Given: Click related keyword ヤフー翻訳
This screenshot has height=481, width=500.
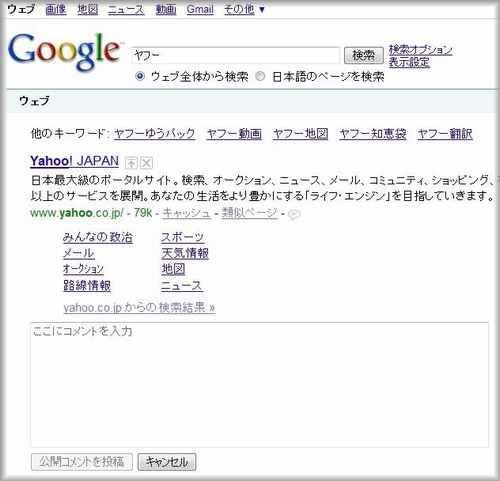Looking at the screenshot, I should (x=445, y=134).
